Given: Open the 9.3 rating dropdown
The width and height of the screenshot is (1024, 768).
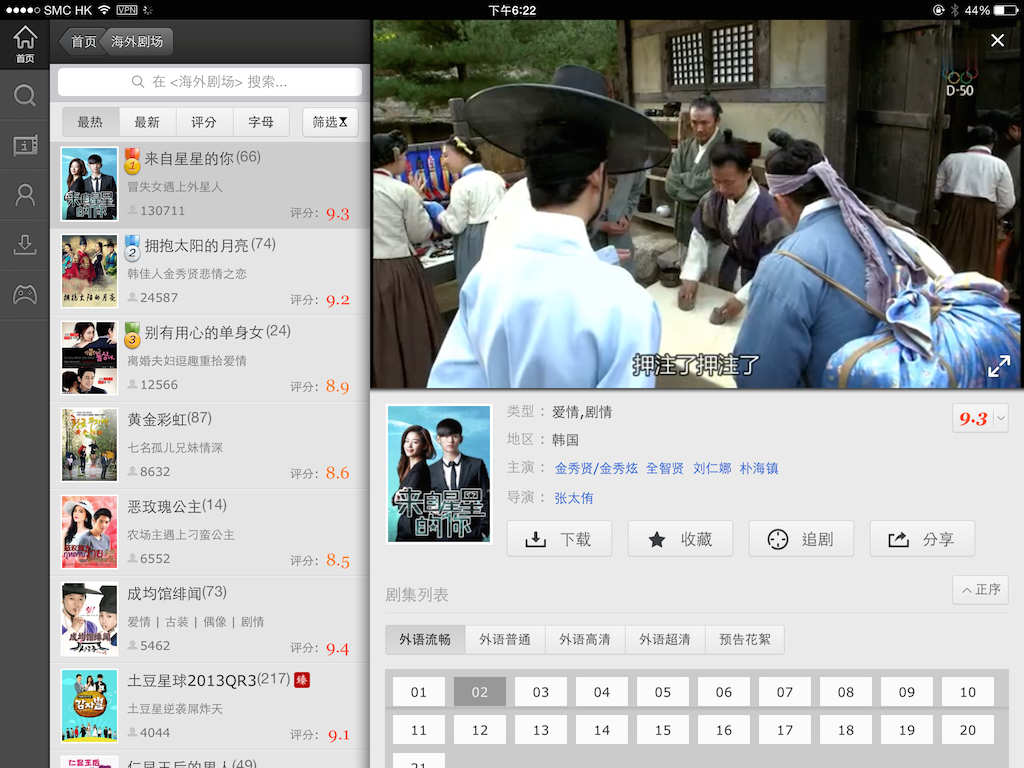Looking at the screenshot, I should (x=980, y=419).
